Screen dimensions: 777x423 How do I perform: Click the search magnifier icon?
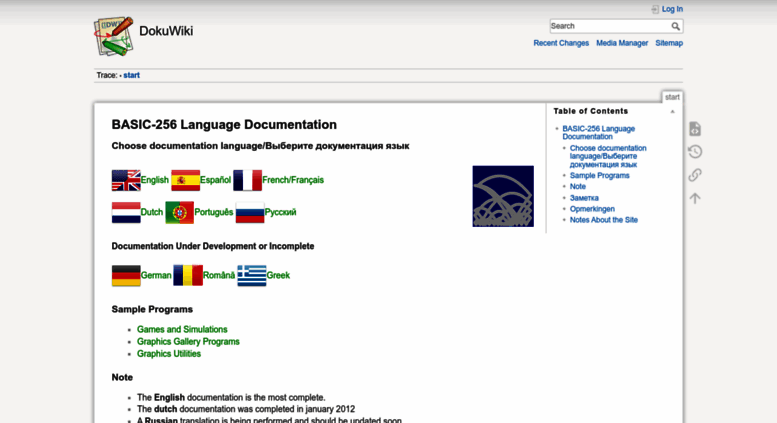[x=675, y=26]
